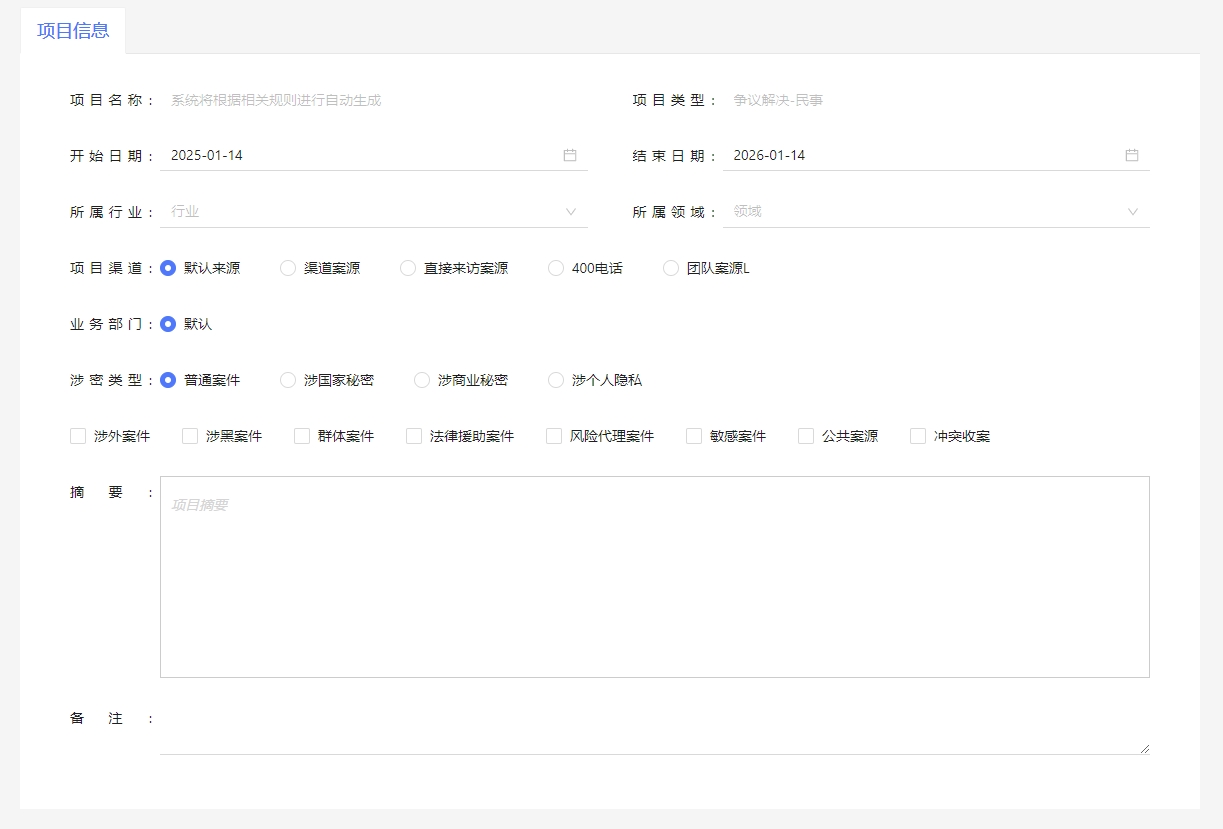
Task: Check the 冲突收案 checkbox
Action: click(918, 436)
